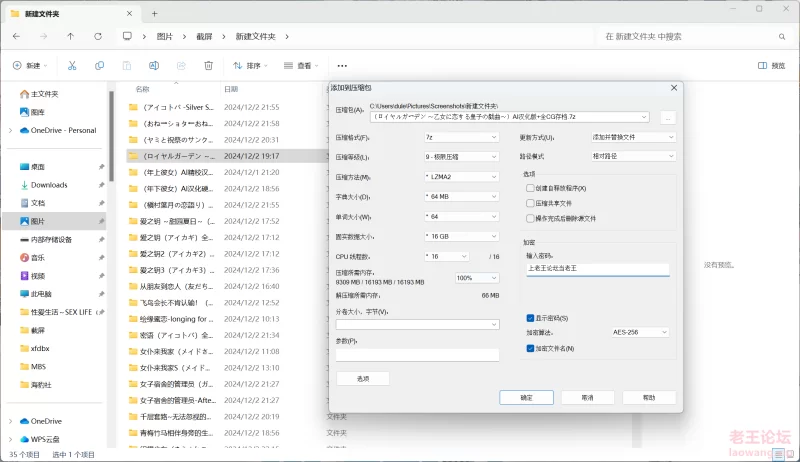Open 此电脑 in sidebar
Image resolution: width=800 pixels, height=462 pixels.
(36, 294)
